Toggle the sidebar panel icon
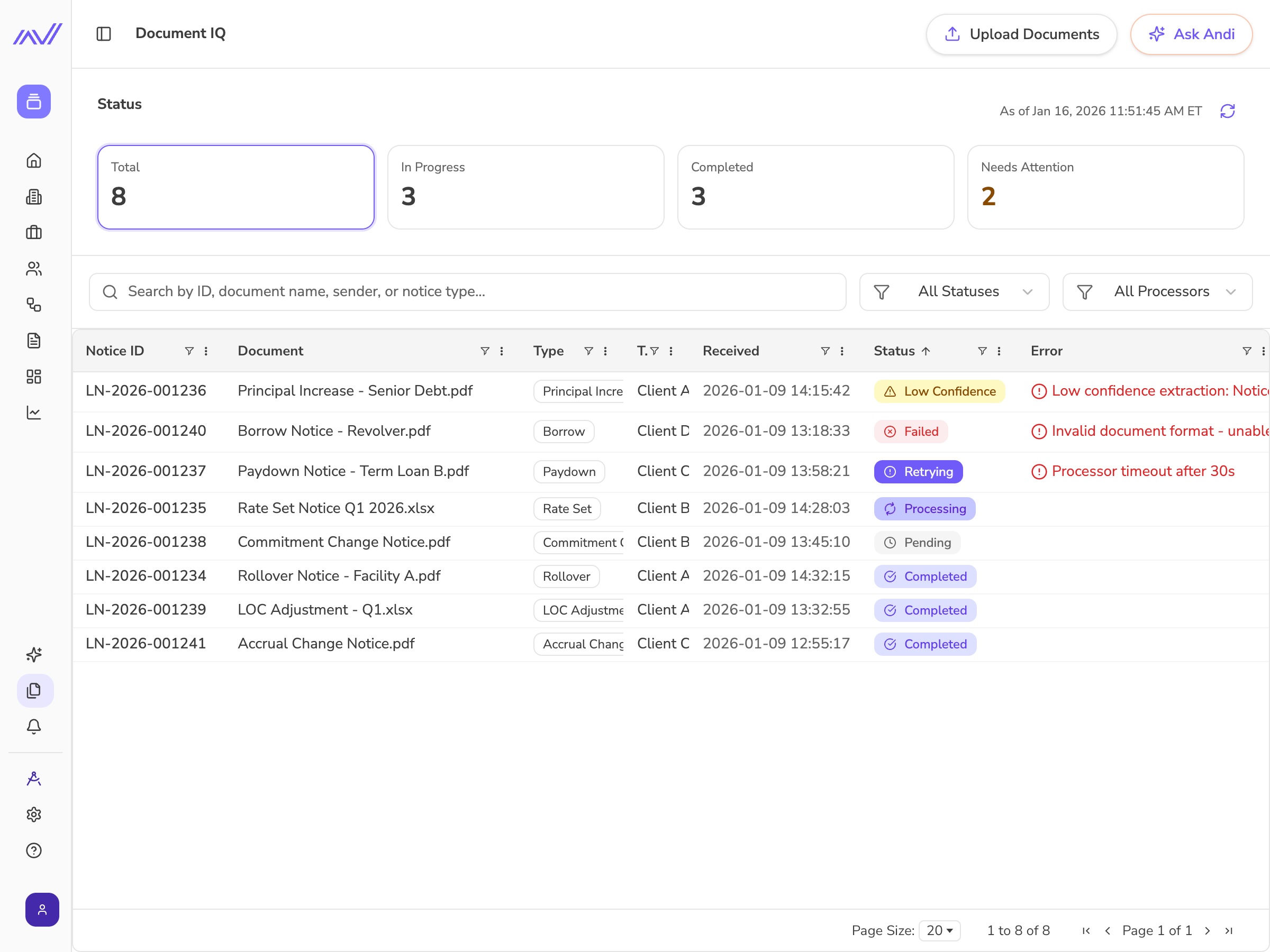1270x952 pixels. point(103,34)
